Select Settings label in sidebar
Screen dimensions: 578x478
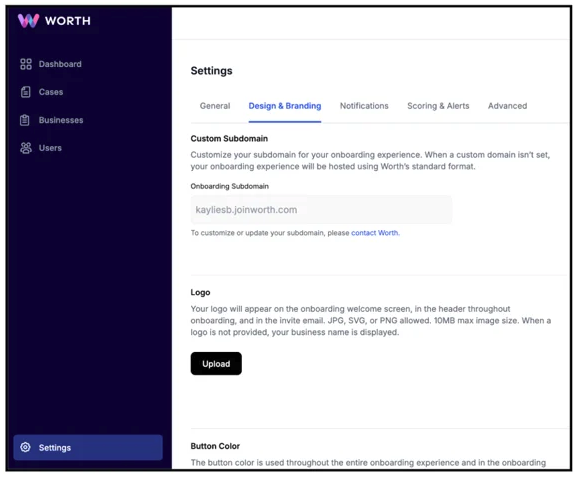pos(55,447)
